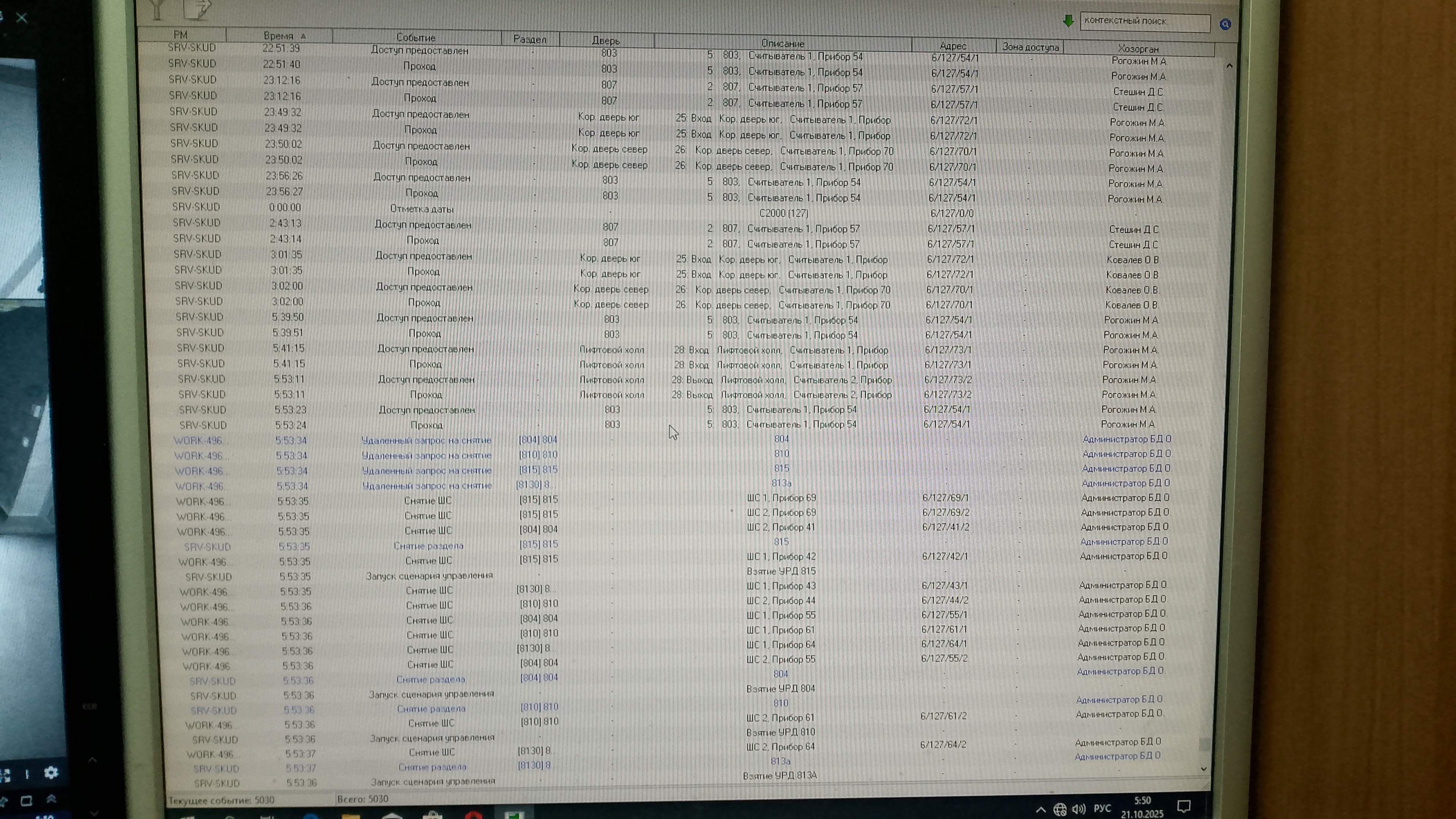Switch input language via РУС indicator

pos(1102,808)
